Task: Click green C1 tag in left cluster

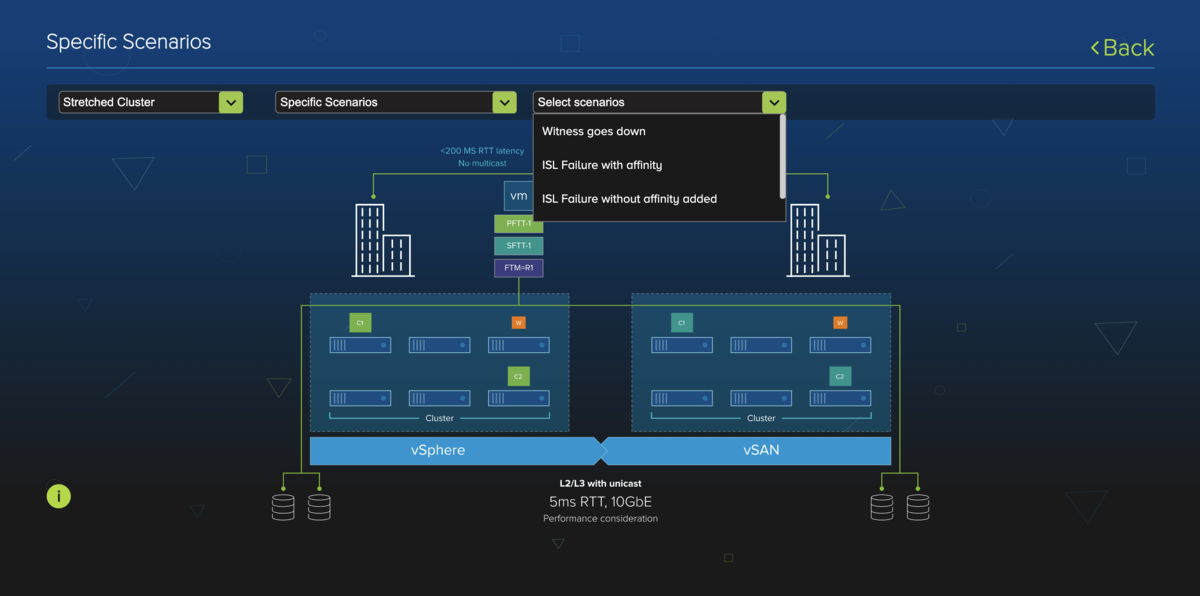Action: coord(359,322)
